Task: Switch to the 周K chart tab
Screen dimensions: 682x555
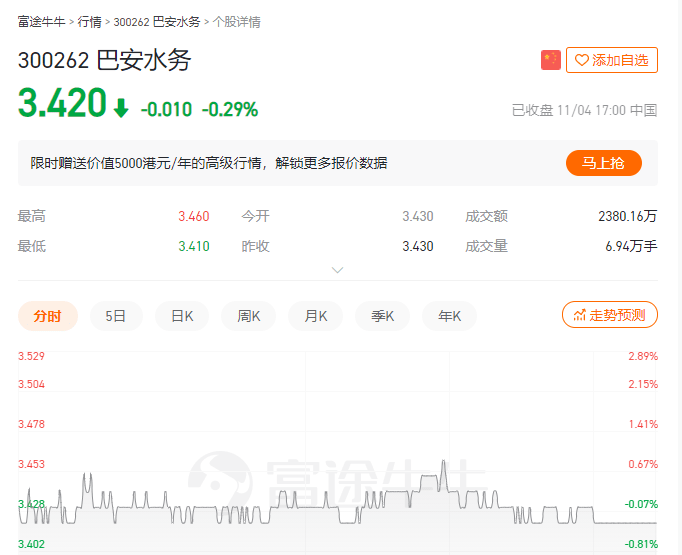Action: pos(248,316)
